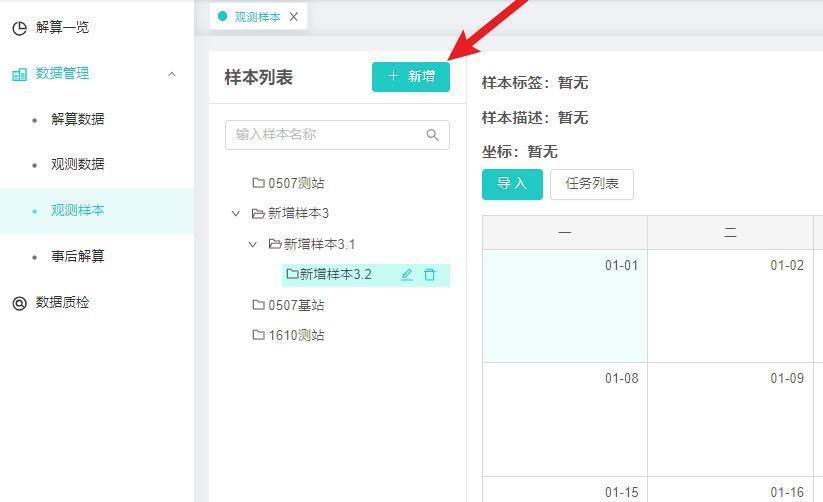Open the 任务列表 button
Image resolution: width=823 pixels, height=502 pixels.
click(591, 184)
